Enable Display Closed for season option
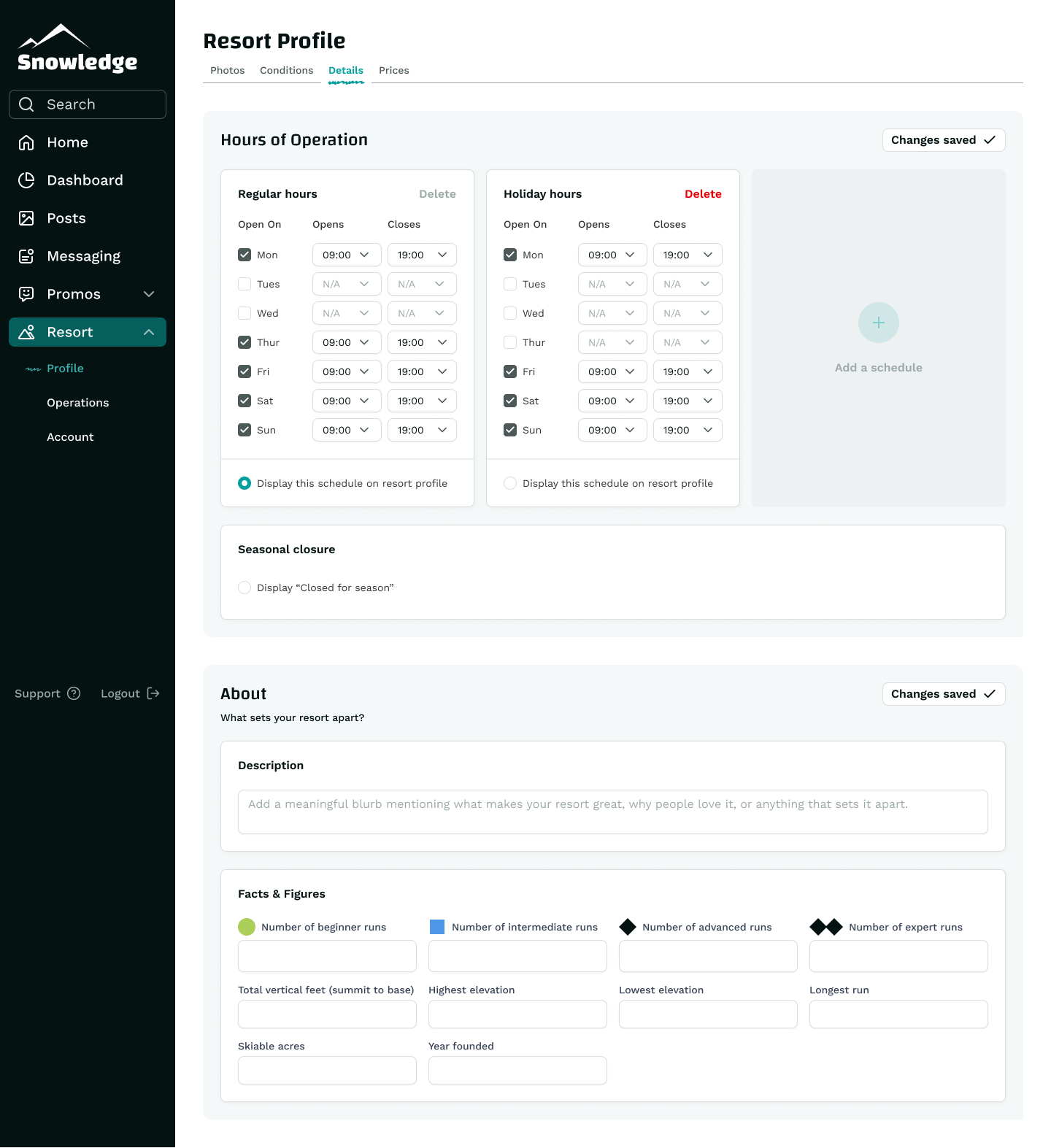This screenshot has height=1148, width=1051. click(245, 588)
